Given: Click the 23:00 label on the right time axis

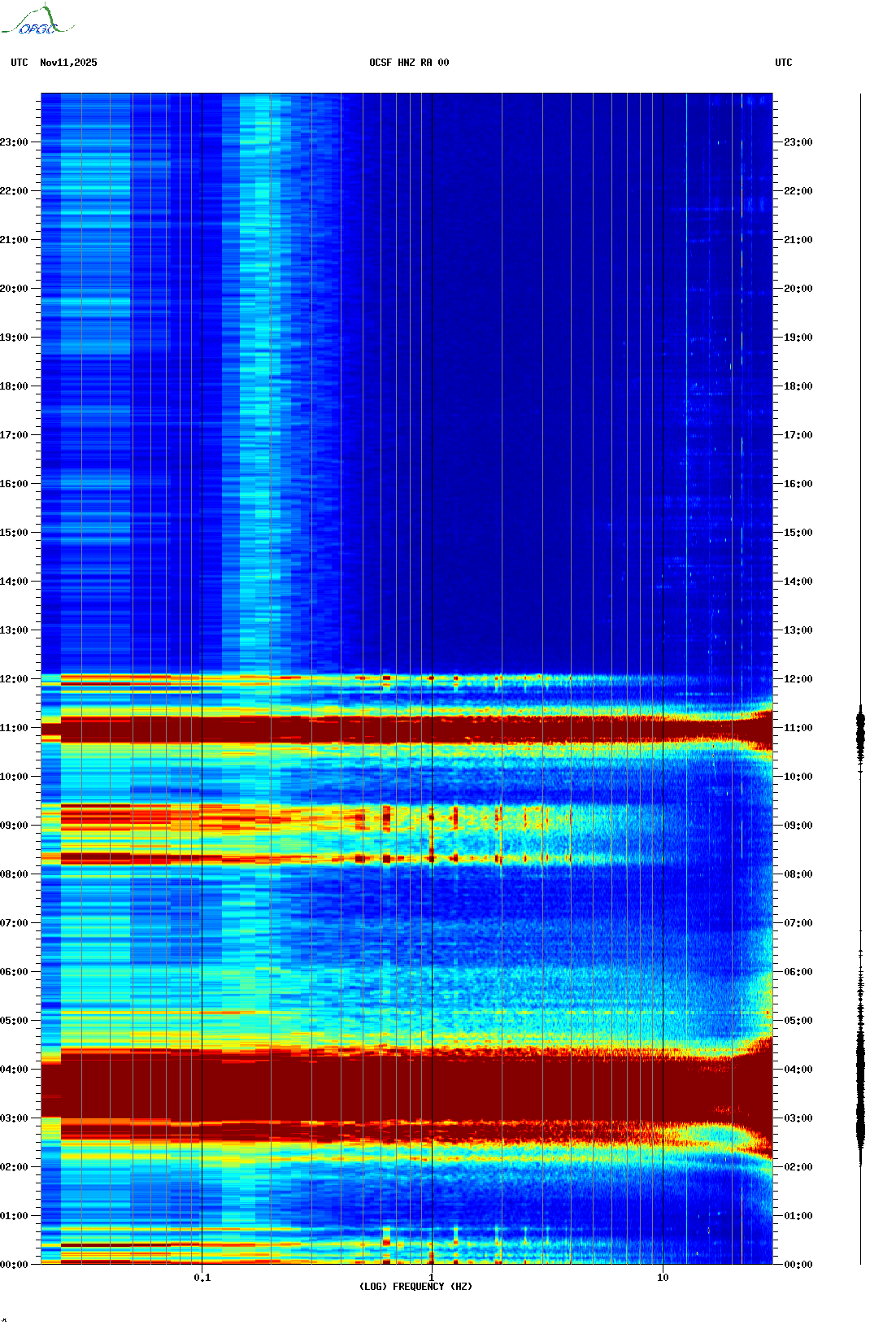Looking at the screenshot, I should 798,142.
